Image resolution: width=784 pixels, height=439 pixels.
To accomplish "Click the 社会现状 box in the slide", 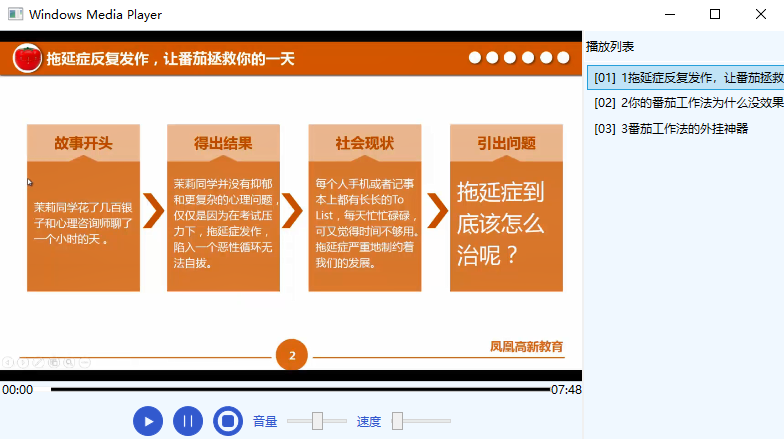I will coord(365,208).
